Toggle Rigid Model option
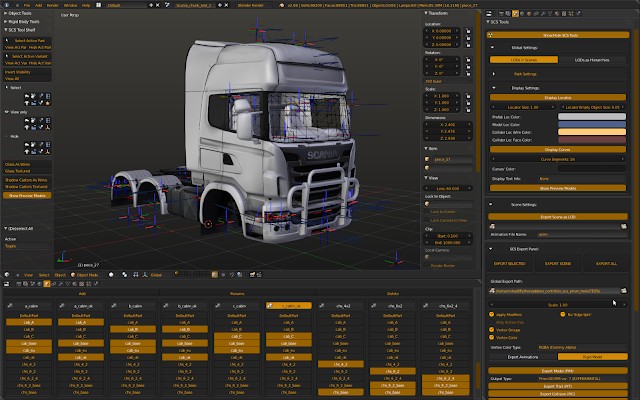 pos(592,357)
